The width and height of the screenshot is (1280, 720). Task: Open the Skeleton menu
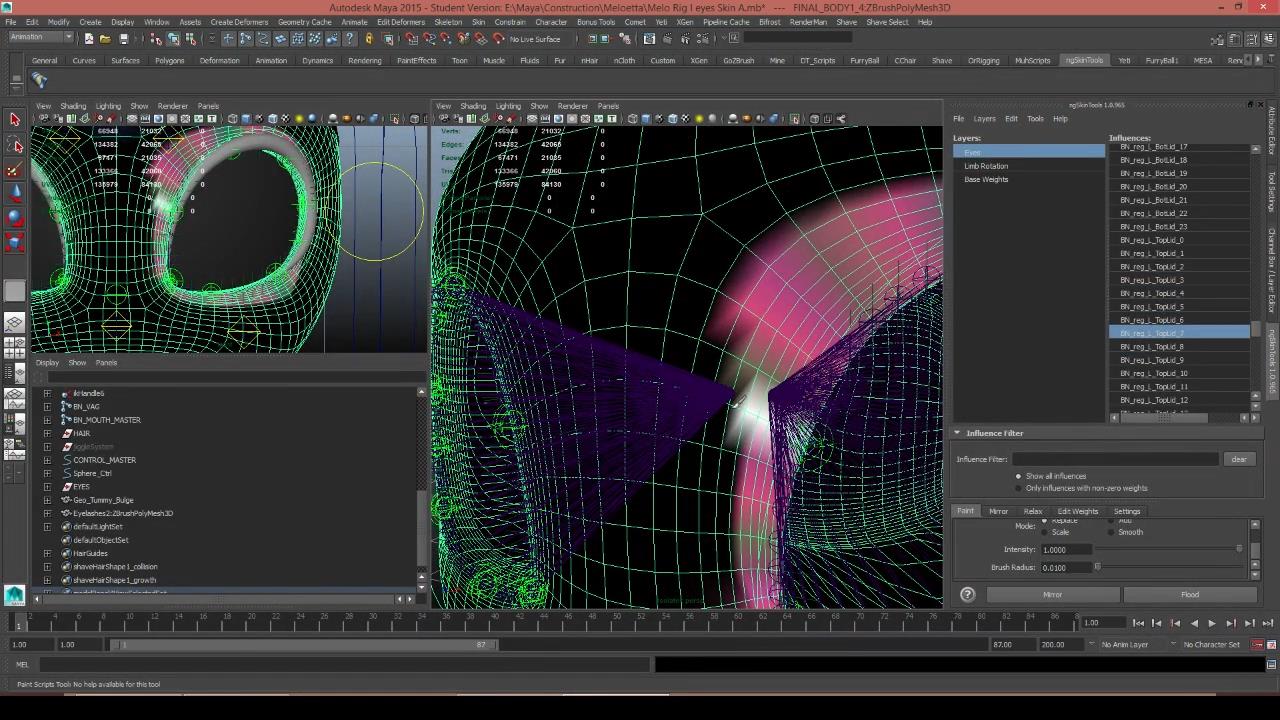tap(448, 22)
